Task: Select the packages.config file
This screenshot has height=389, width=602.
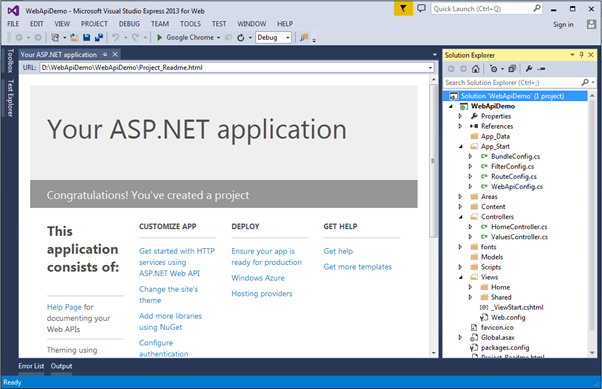Action: (505, 348)
